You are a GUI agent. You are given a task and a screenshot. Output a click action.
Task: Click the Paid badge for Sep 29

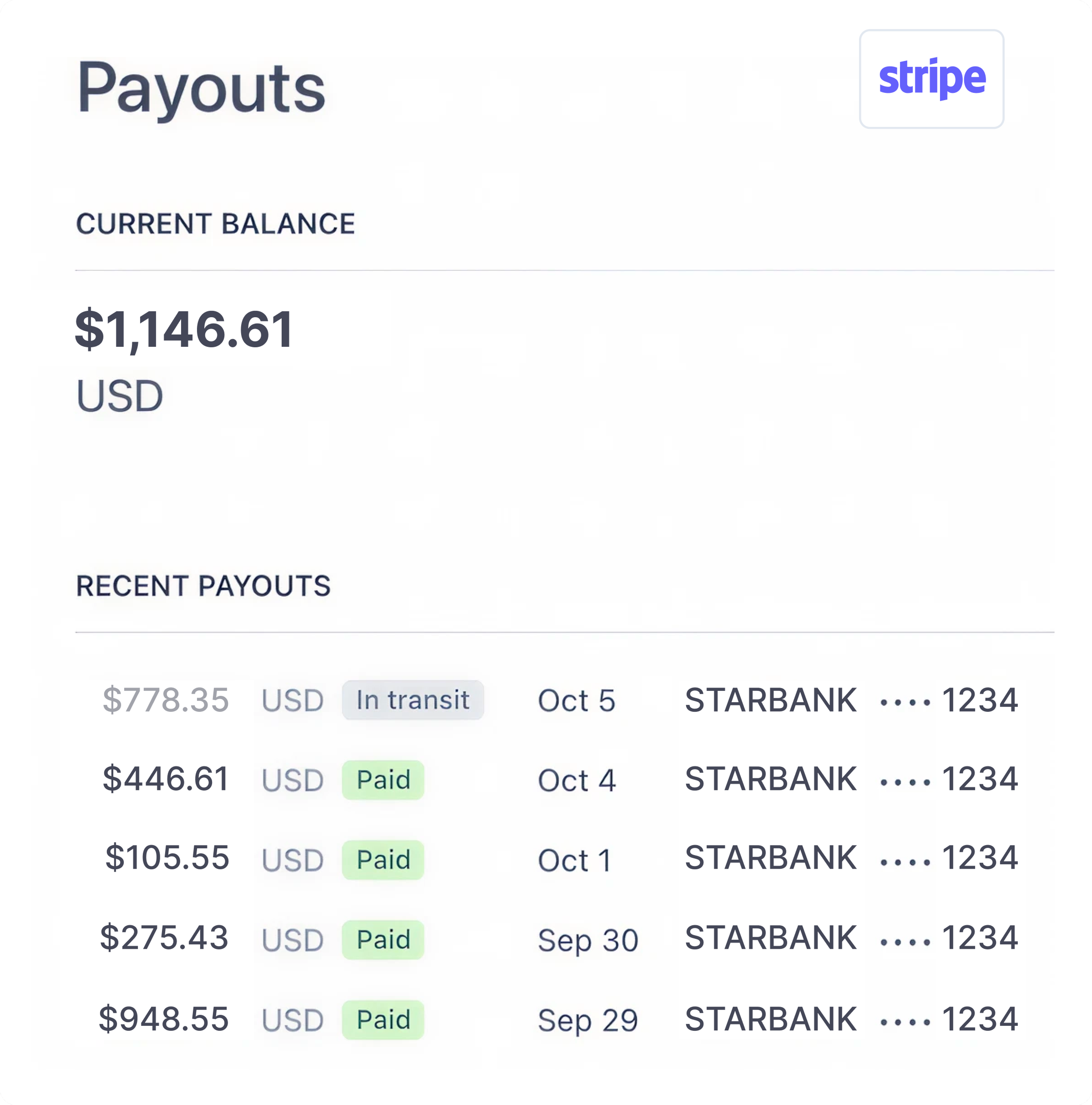pos(383,1019)
